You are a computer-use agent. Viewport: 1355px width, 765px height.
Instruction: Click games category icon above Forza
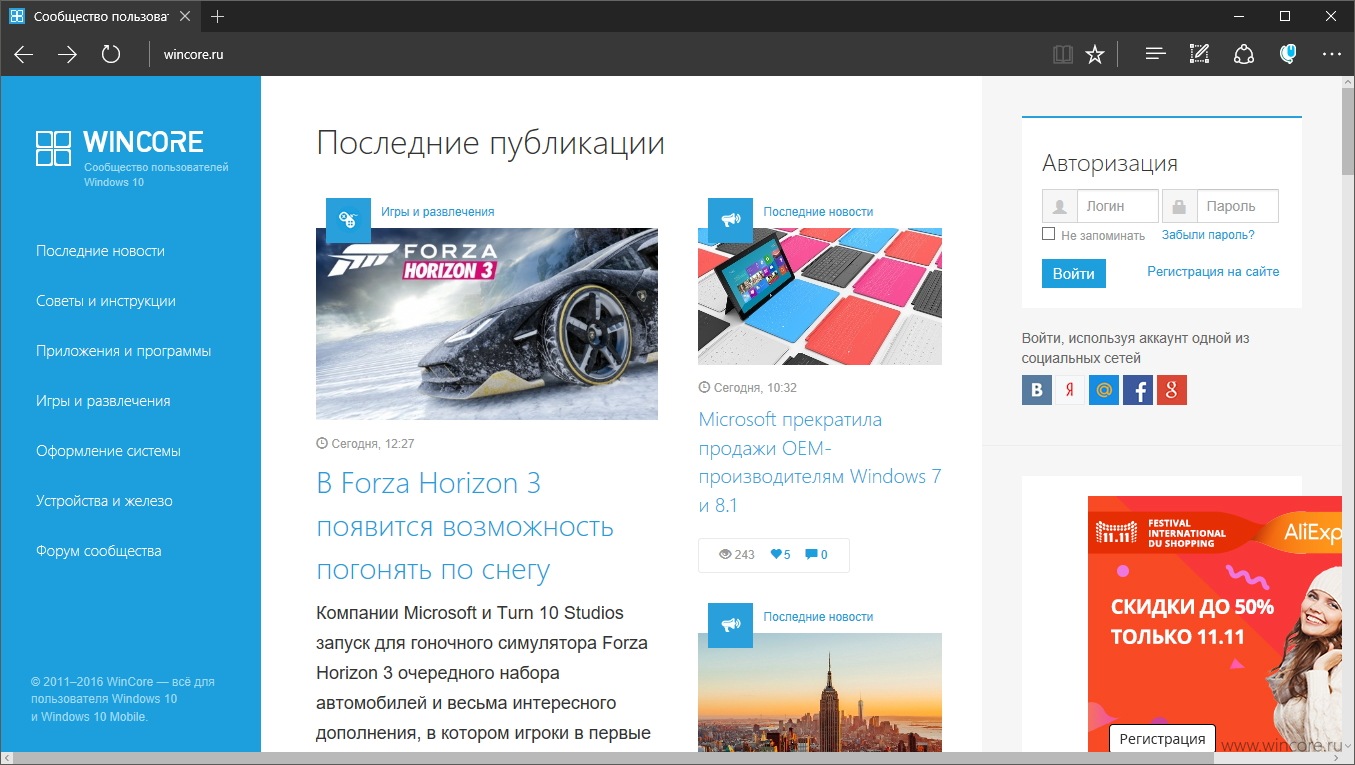[x=348, y=220]
